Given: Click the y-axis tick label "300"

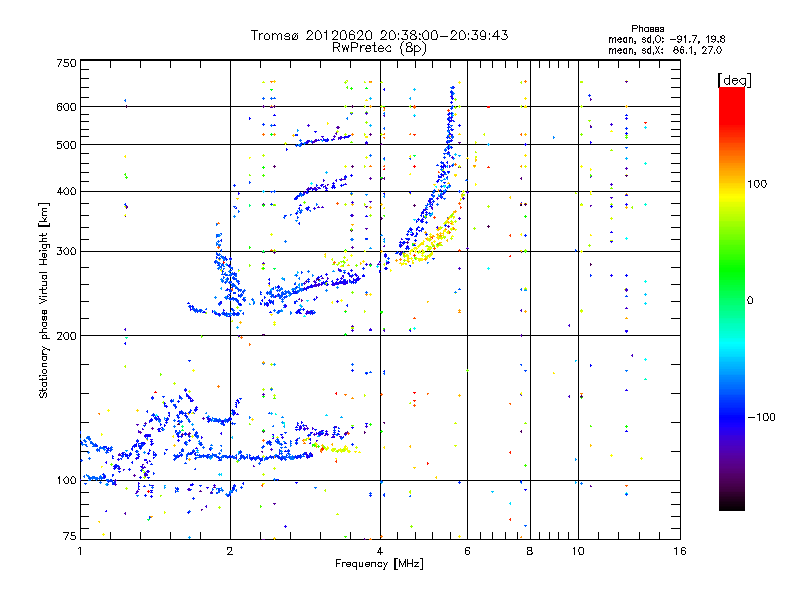Looking at the screenshot, I should click(66, 251).
